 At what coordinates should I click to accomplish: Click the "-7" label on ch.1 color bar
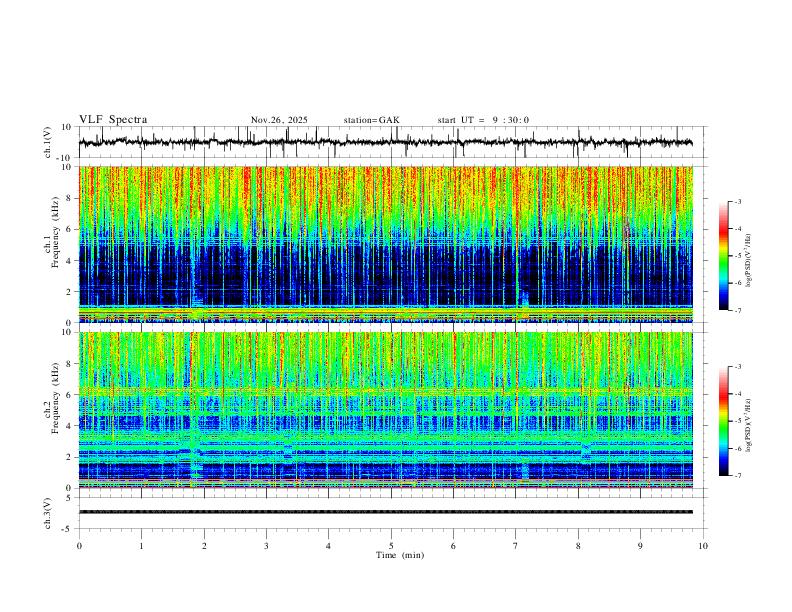point(737,310)
